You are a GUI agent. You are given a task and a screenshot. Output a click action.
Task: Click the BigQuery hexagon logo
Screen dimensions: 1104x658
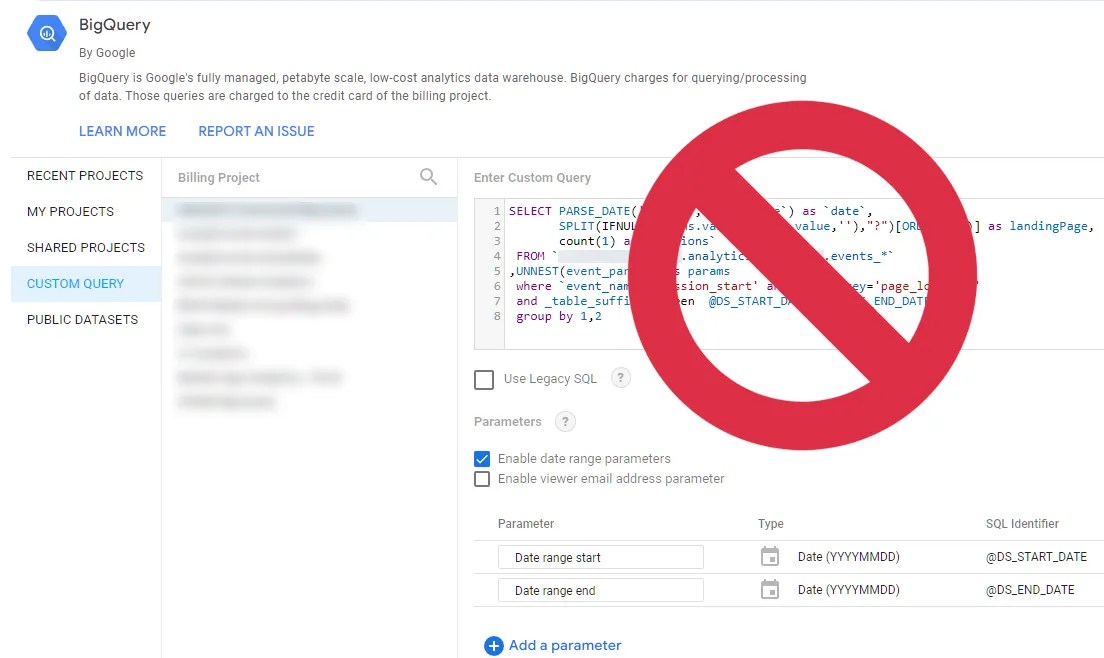(46, 33)
